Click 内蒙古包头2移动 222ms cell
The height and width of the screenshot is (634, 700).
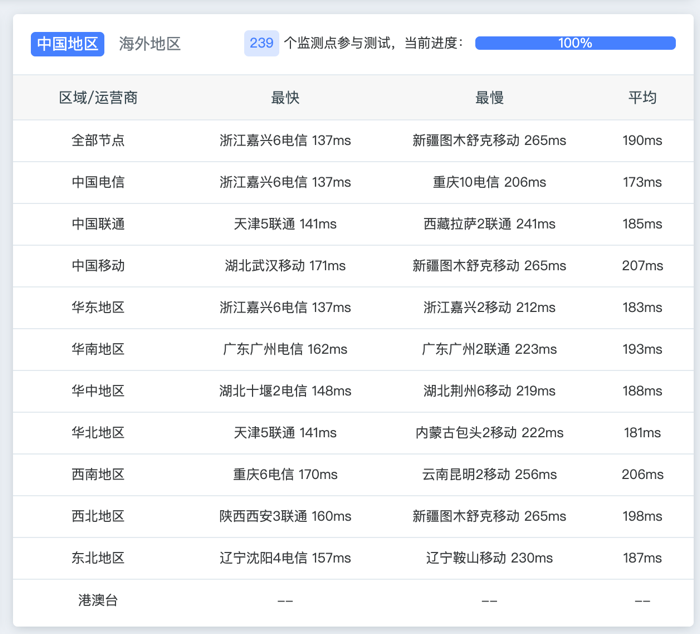[x=489, y=433]
